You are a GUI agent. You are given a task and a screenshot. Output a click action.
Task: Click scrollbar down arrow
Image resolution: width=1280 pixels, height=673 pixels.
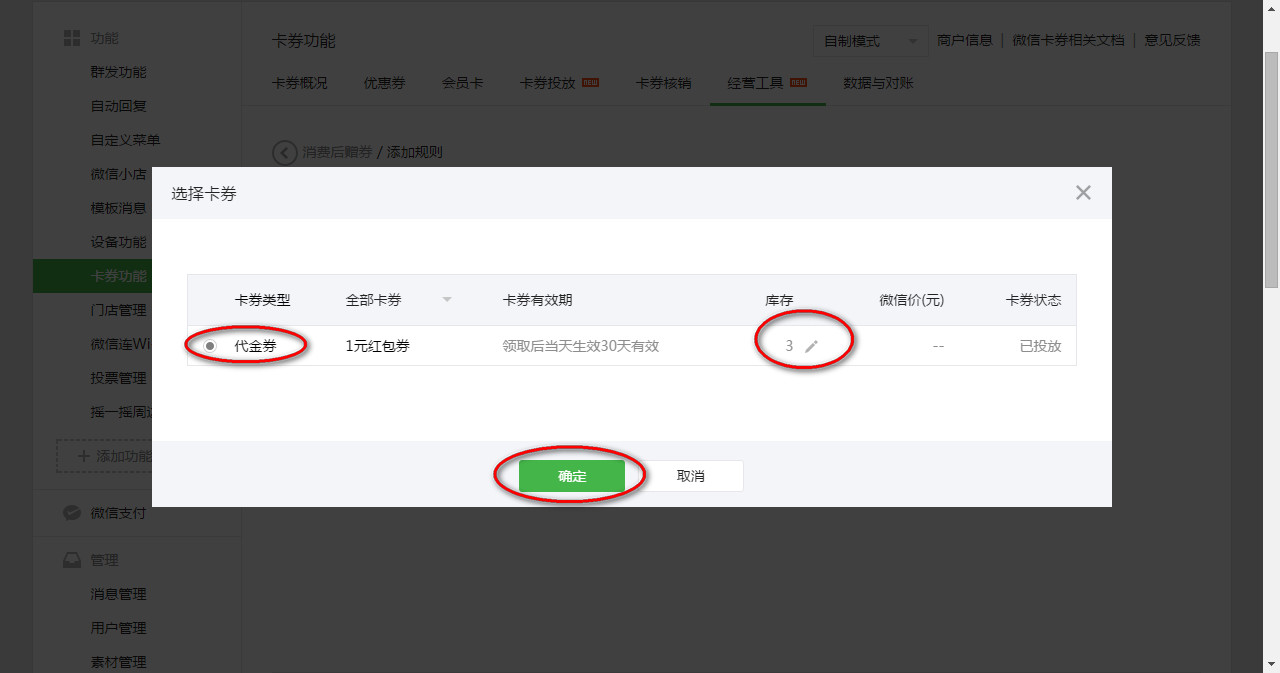coord(1270,664)
